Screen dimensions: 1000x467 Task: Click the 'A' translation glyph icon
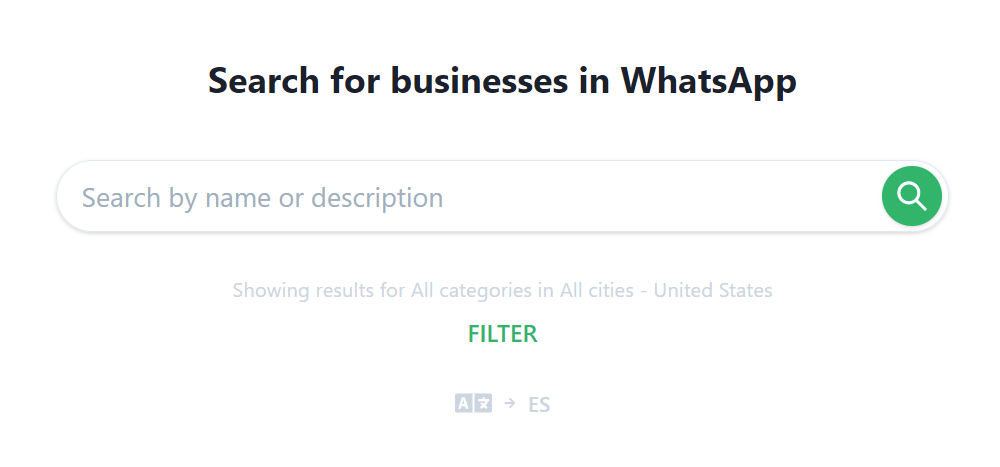pos(464,403)
